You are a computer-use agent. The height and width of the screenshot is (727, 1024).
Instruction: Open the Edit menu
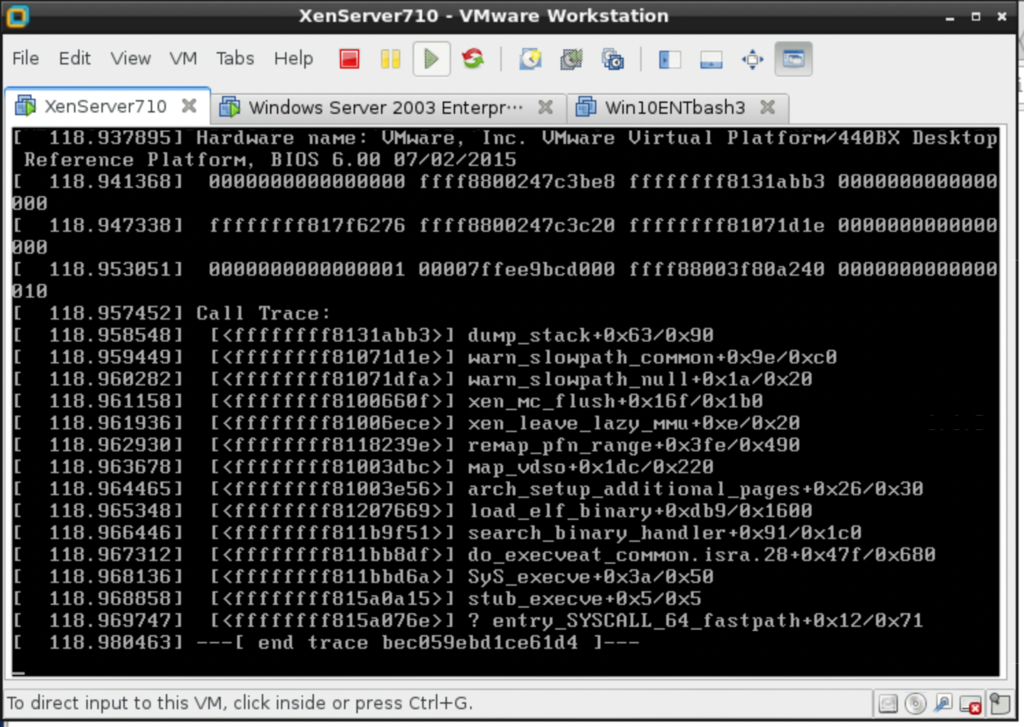(74, 58)
